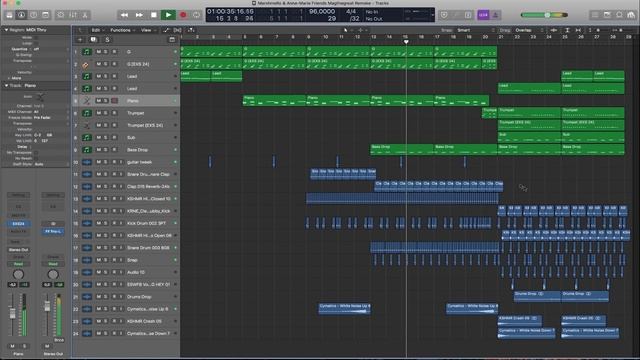This screenshot has height=360, width=640.
Task: Toggle the Cycle mode button
Action: click(x=197, y=15)
